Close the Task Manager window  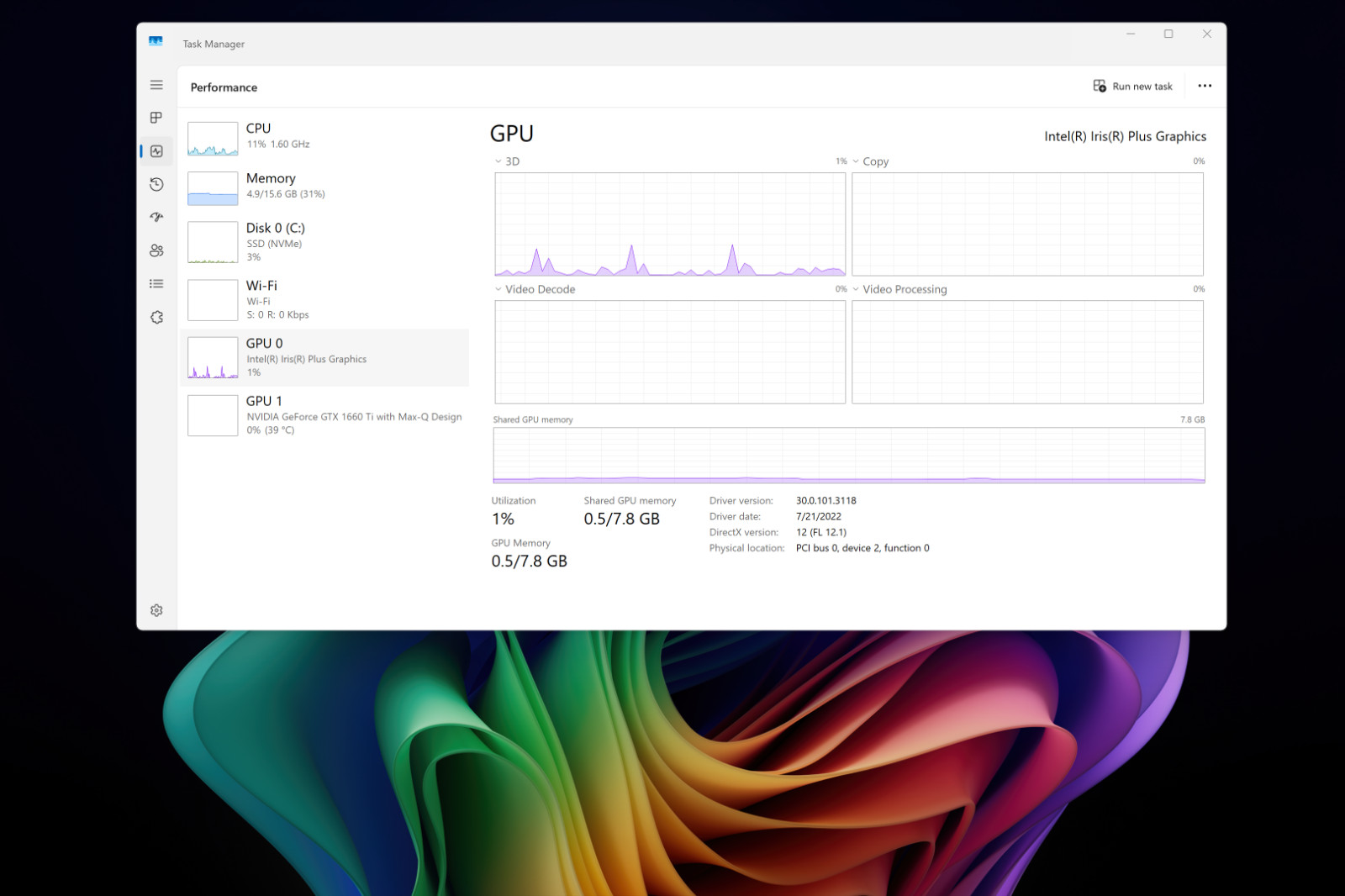click(x=1207, y=34)
